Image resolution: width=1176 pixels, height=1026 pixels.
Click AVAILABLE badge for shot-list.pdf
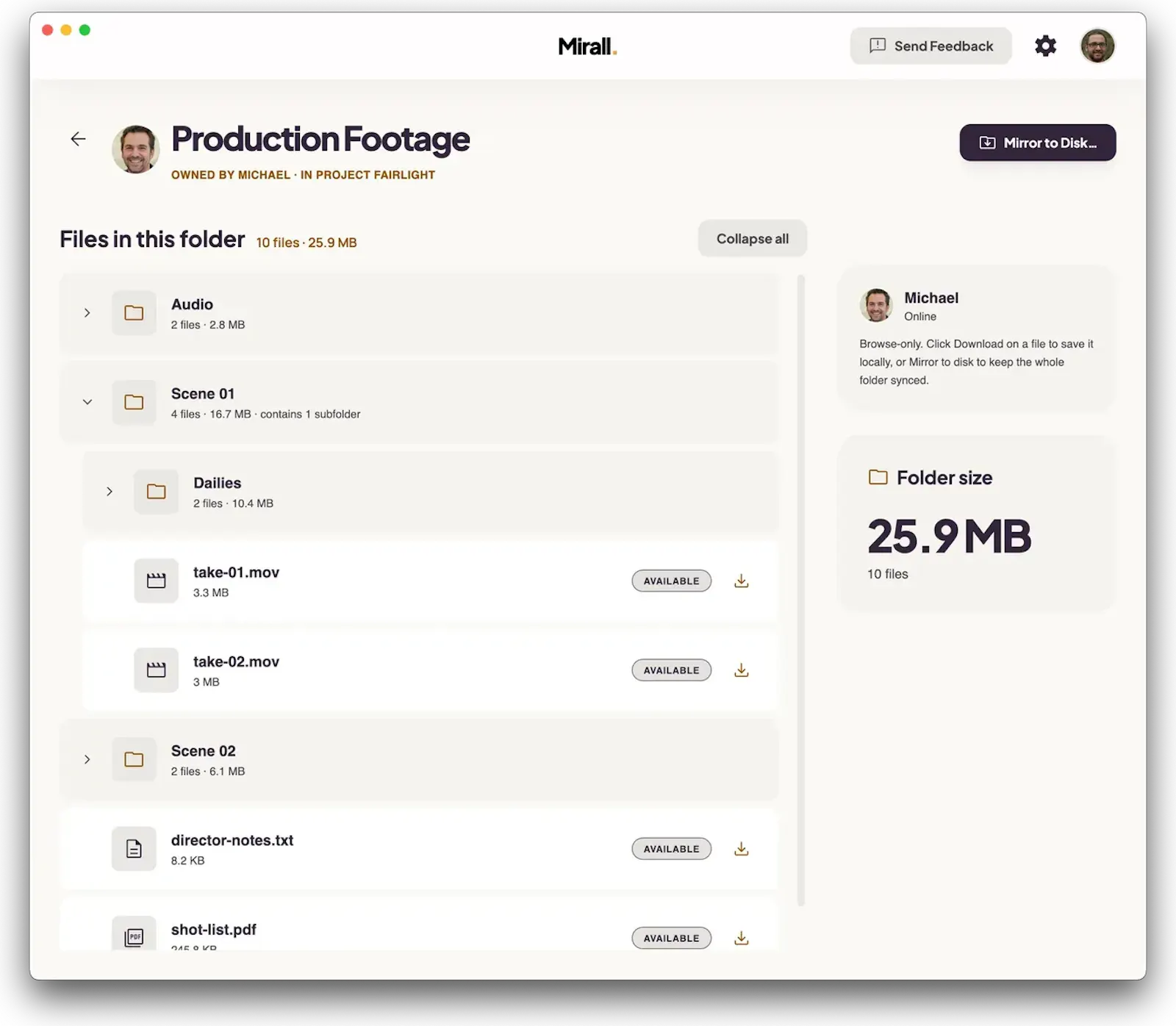click(672, 938)
